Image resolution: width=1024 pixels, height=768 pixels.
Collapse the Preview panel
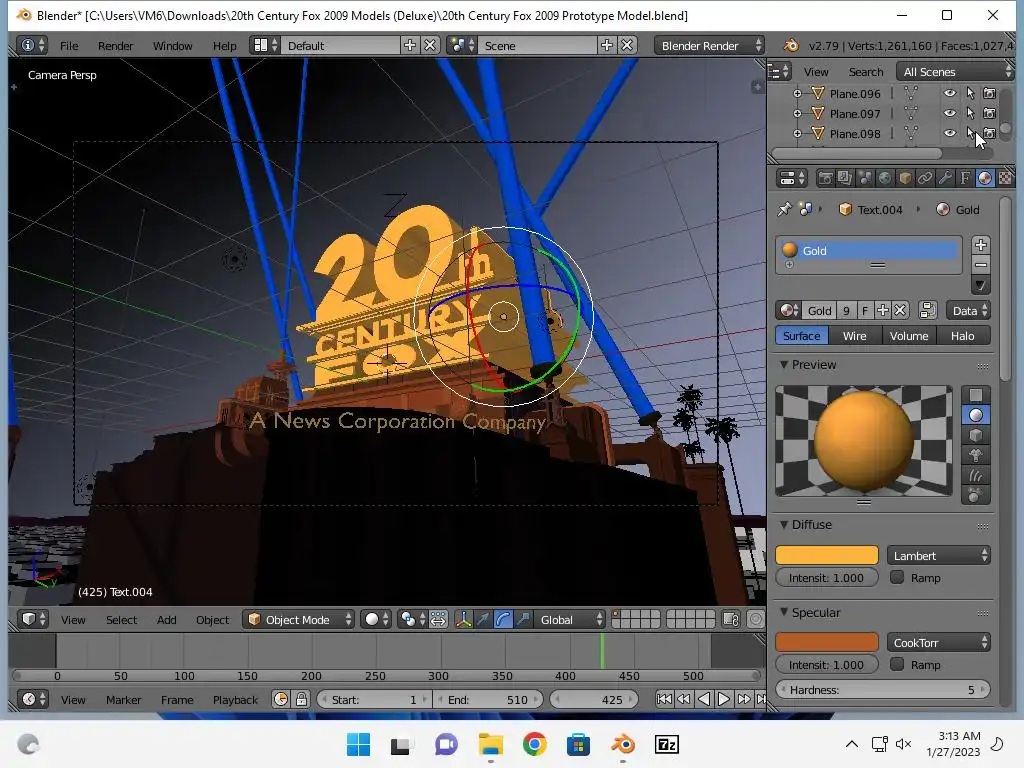784,364
